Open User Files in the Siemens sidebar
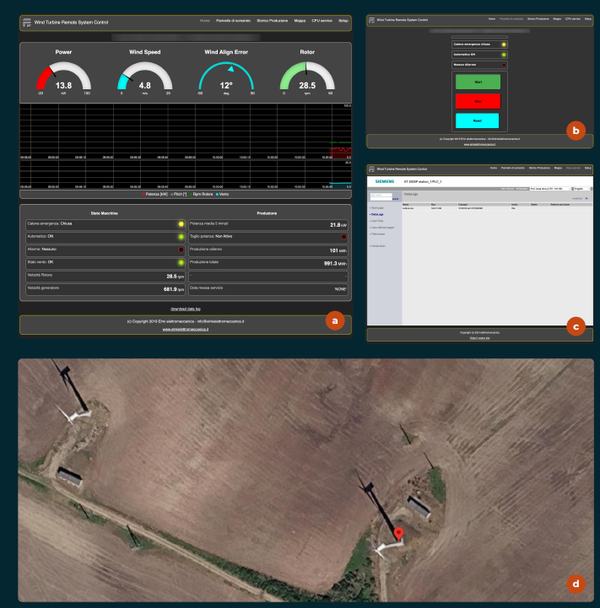 pyautogui.click(x=377, y=221)
